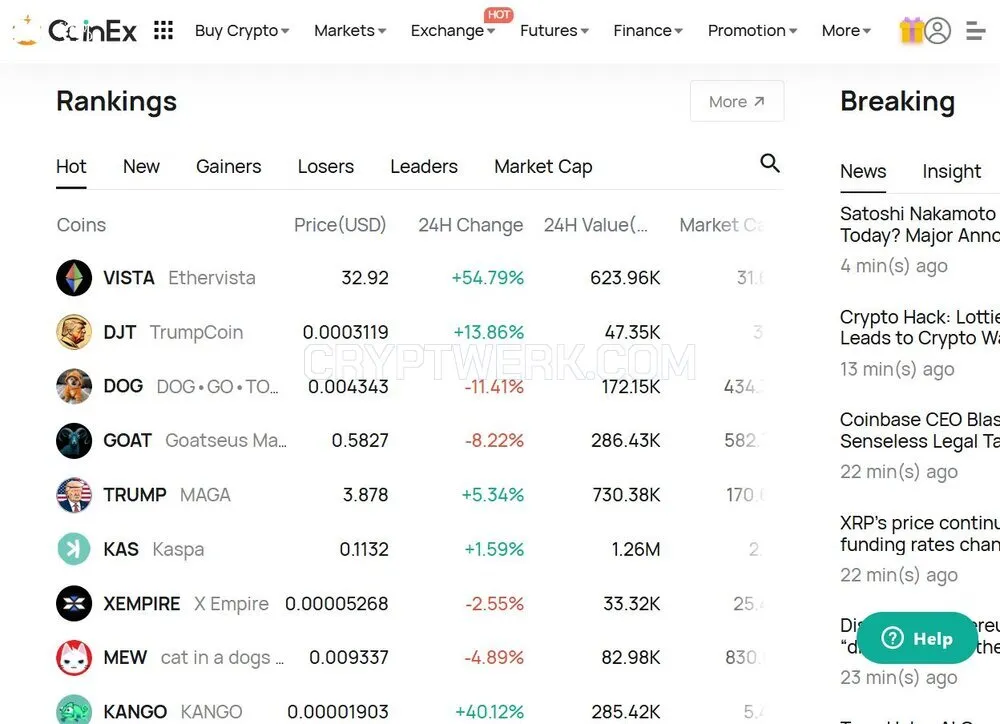Click the Coins column header
The image size is (1000, 724).
point(81,225)
